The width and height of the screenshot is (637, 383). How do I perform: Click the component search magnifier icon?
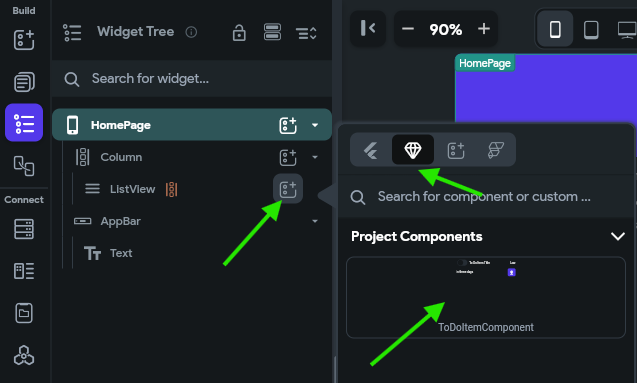pos(358,197)
